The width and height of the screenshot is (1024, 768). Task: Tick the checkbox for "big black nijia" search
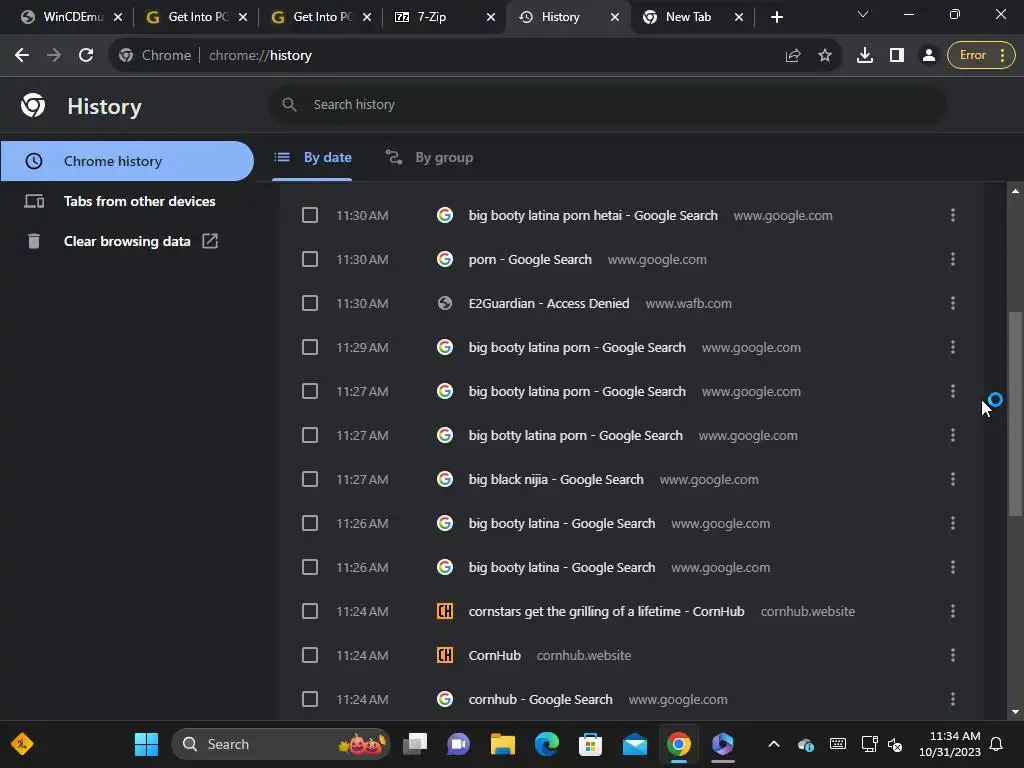pos(310,479)
